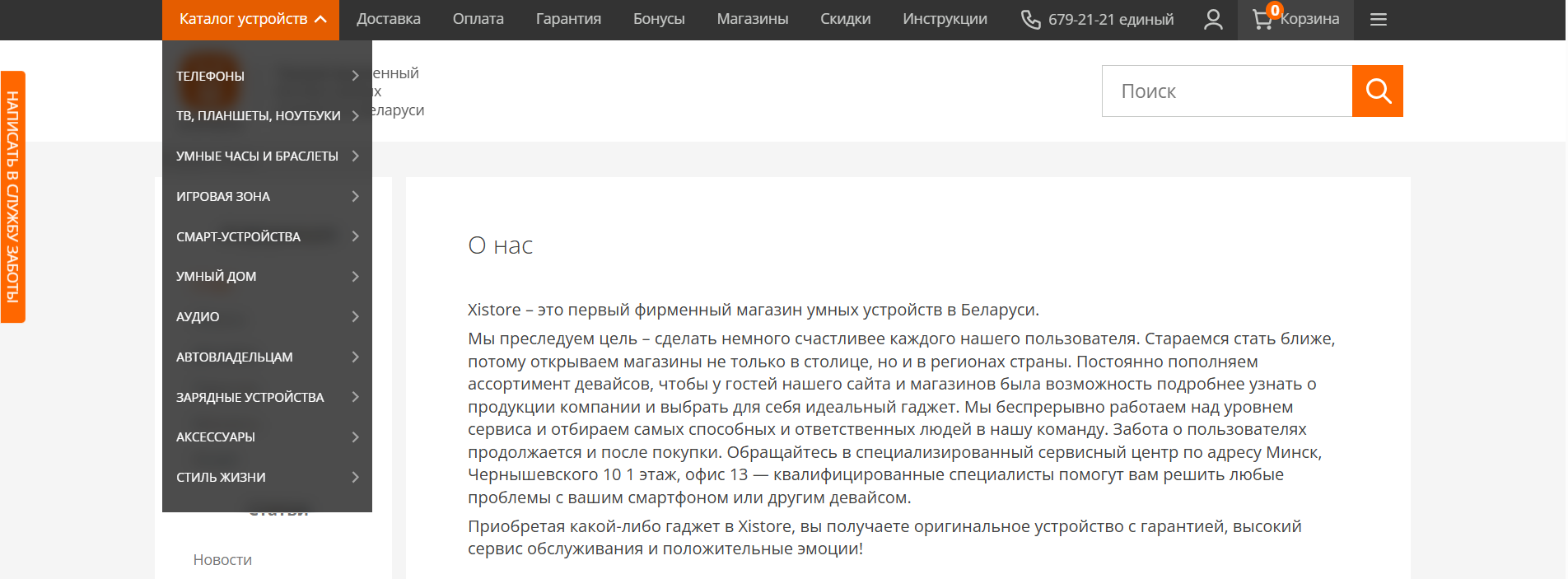
Task: Open the Оплата page
Action: (x=478, y=19)
